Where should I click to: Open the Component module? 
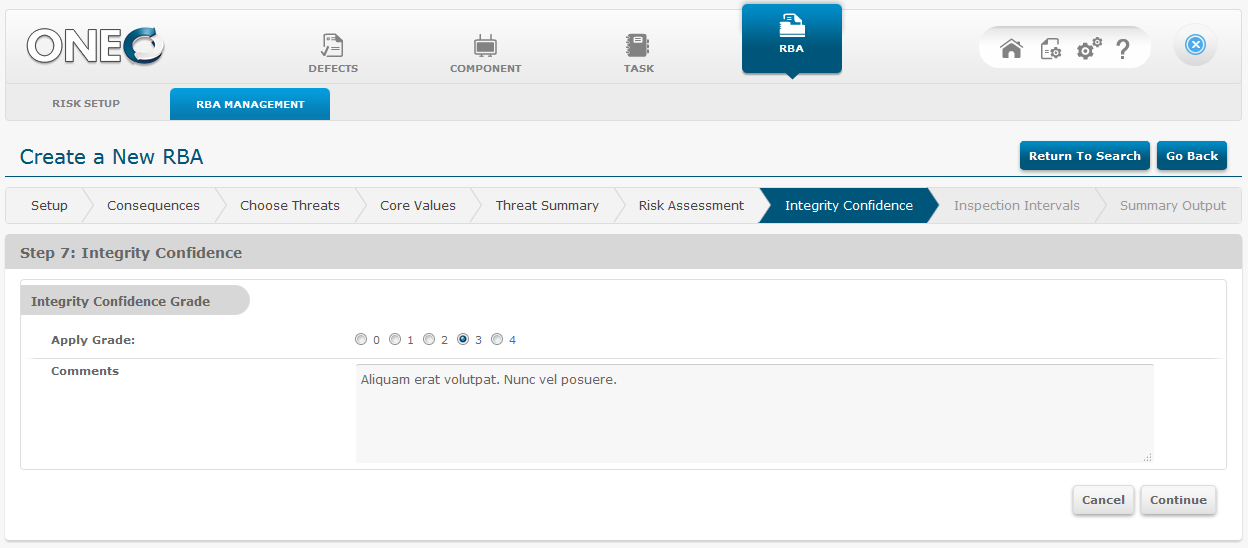pyautogui.click(x=485, y=53)
